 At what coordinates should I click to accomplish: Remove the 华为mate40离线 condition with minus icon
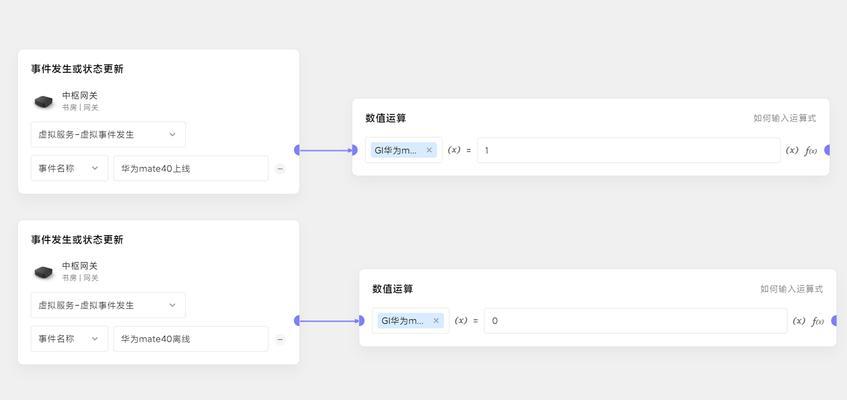point(280,339)
